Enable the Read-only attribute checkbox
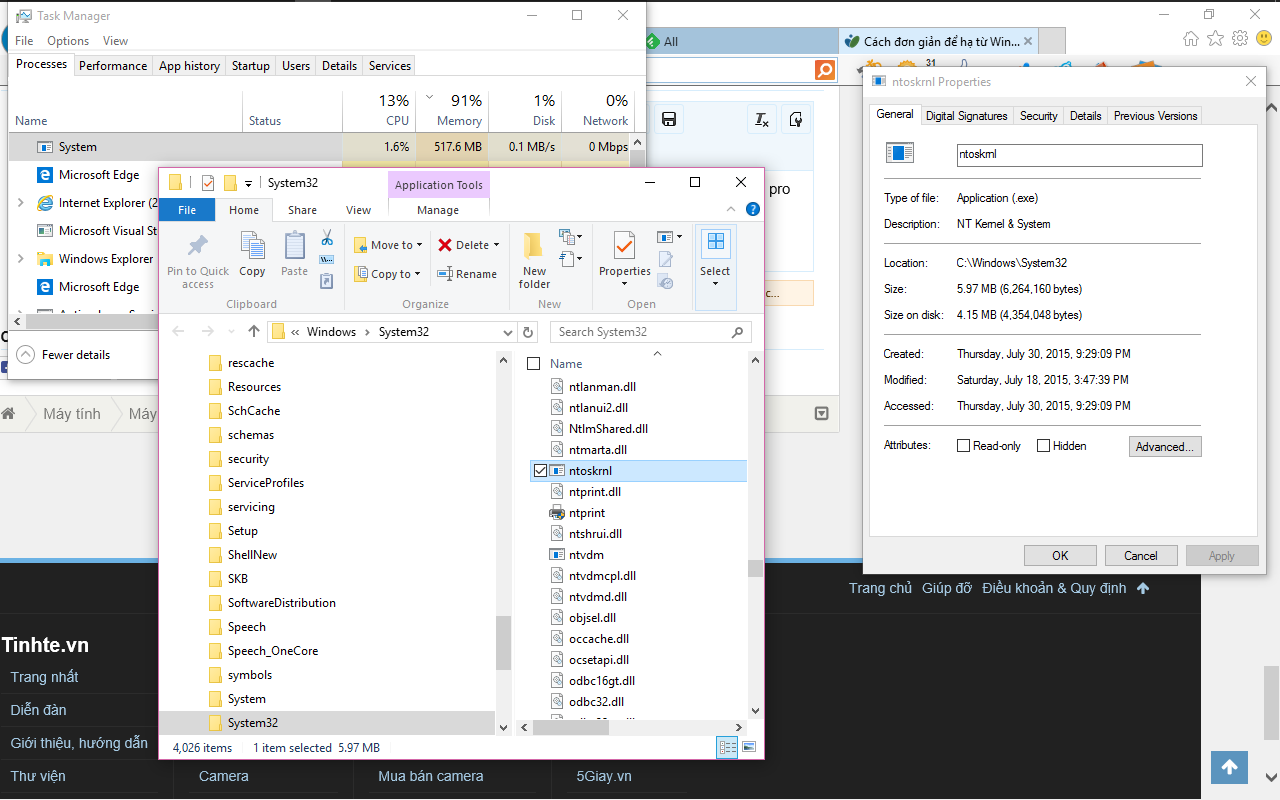1280x800 pixels. [964, 446]
